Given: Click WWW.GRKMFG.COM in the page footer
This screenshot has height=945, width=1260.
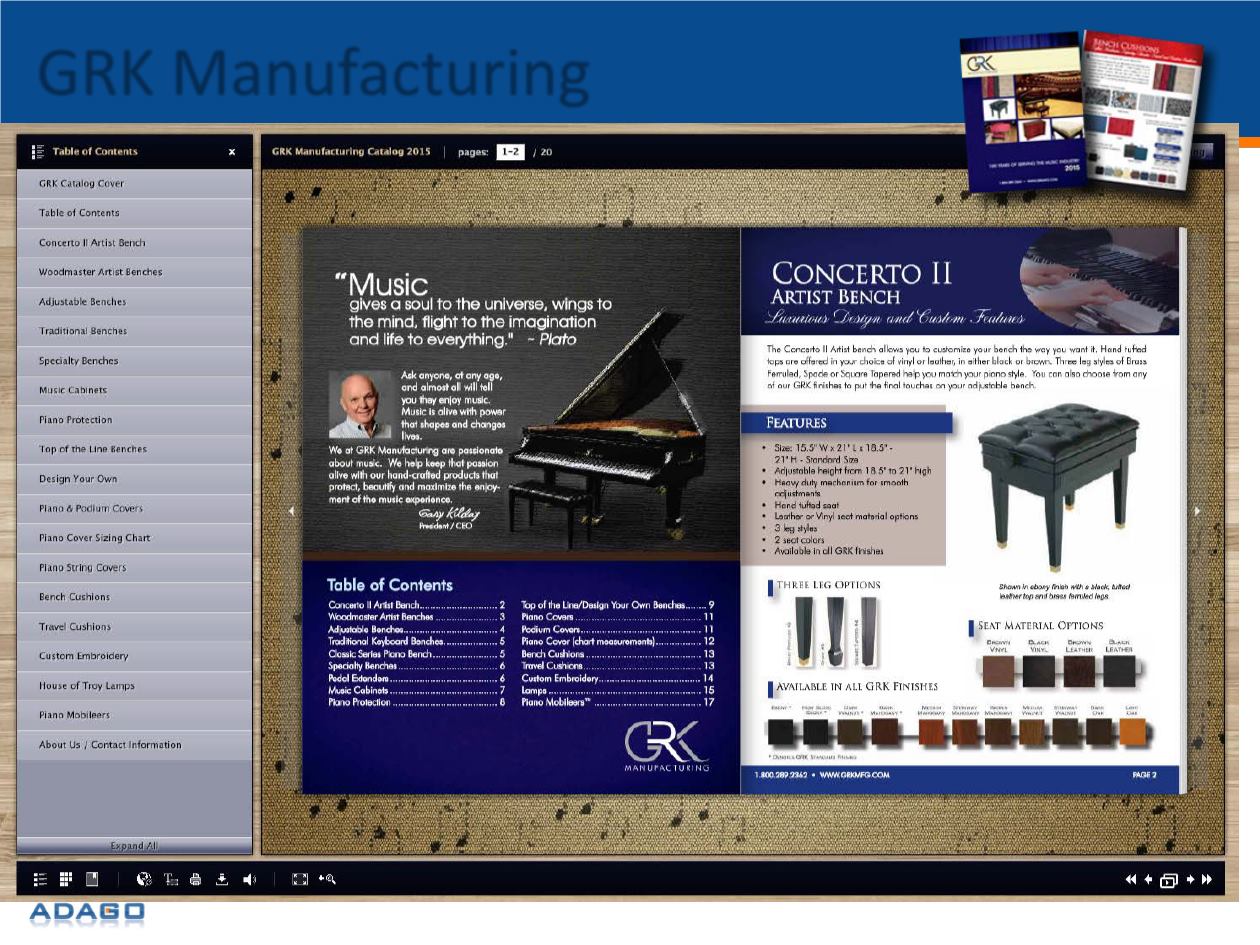Looking at the screenshot, I should point(854,775).
